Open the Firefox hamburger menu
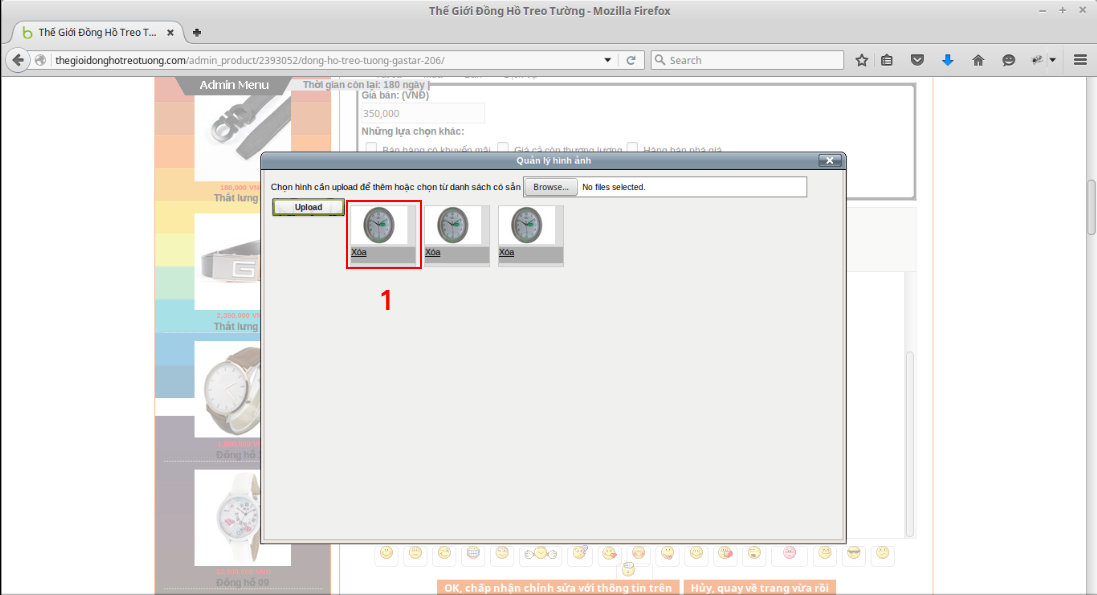Image resolution: width=1097 pixels, height=595 pixels. click(1080, 60)
